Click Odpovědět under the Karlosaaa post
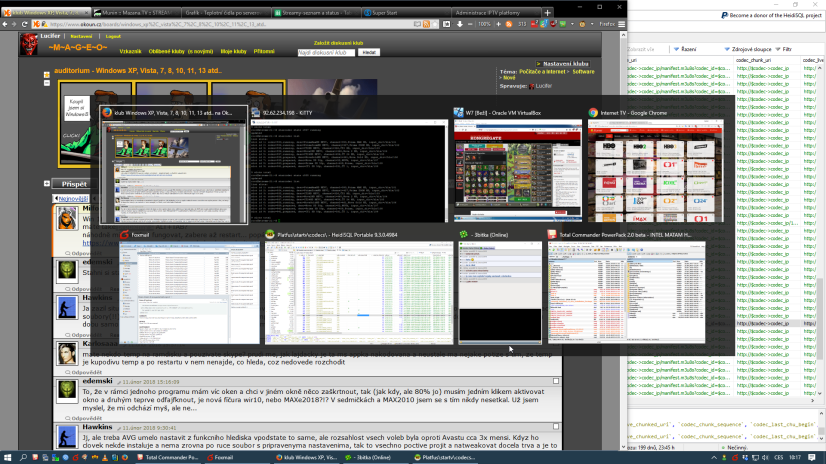The width and height of the screenshot is (826, 464). point(84,372)
